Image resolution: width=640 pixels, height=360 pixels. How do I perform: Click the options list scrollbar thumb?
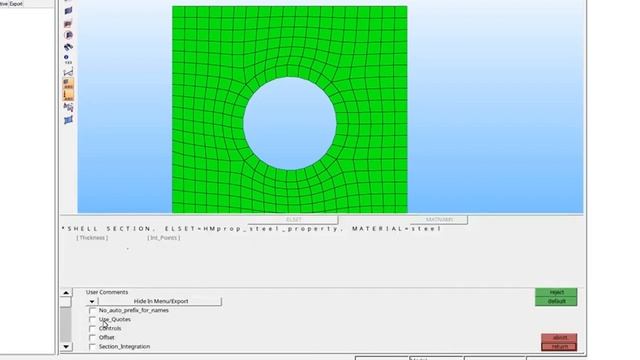(x=66, y=302)
